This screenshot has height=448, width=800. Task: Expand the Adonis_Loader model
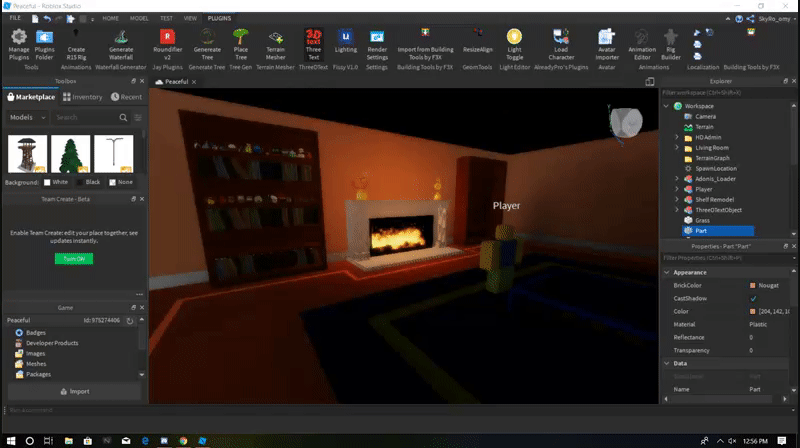(x=677, y=179)
